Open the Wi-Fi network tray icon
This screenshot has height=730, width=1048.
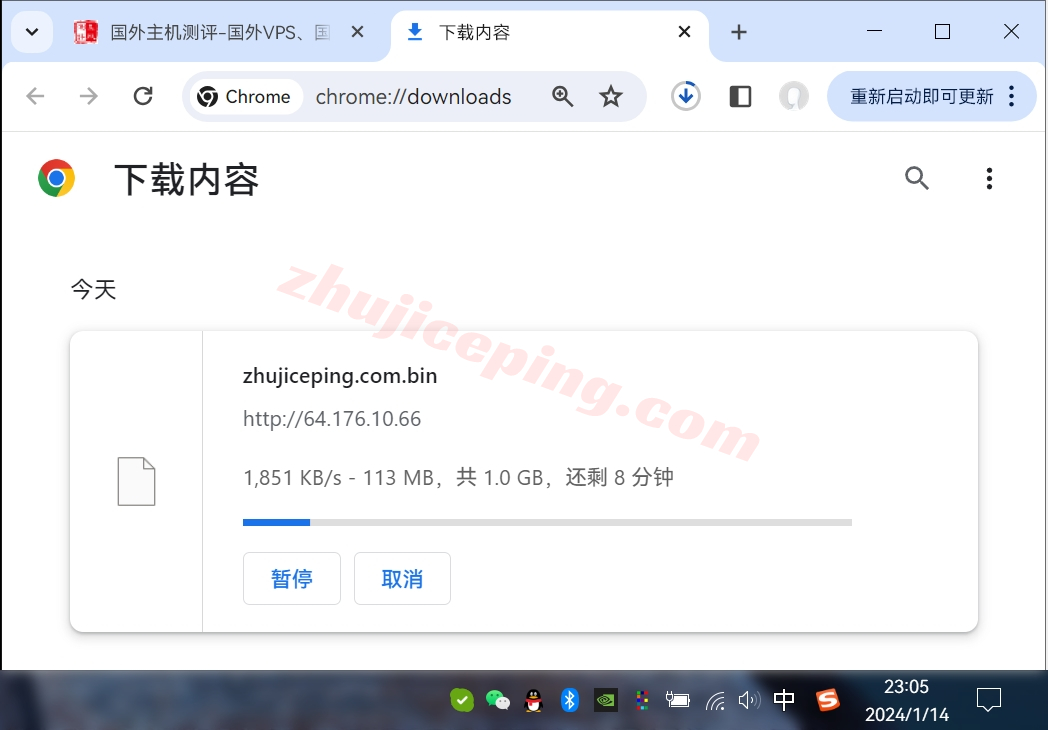point(715,701)
